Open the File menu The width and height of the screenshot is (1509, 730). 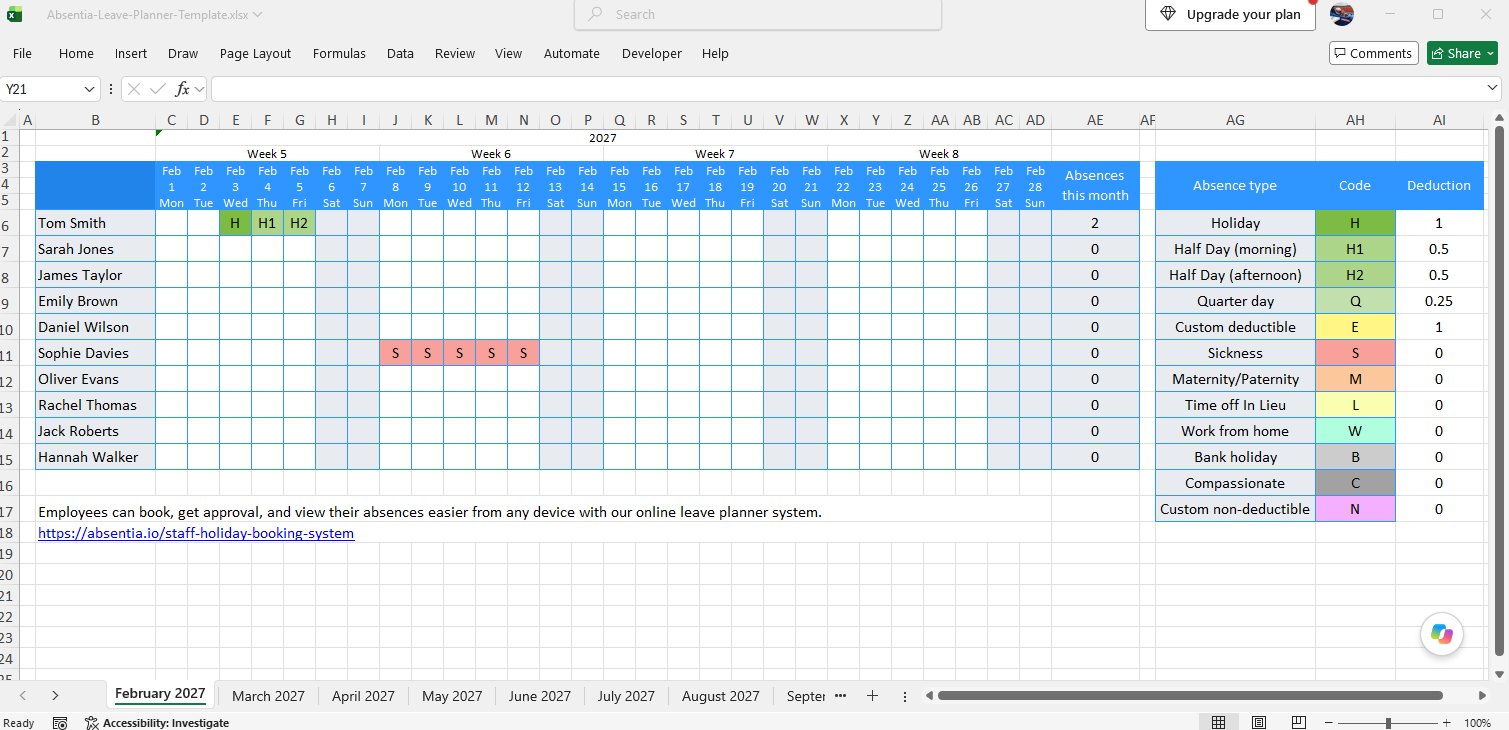click(22, 54)
